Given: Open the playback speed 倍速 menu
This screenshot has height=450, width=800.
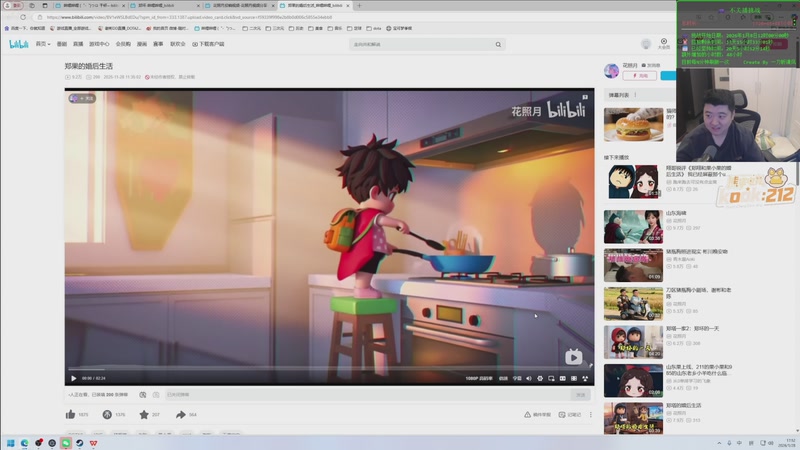Looking at the screenshot, I should (x=503, y=379).
